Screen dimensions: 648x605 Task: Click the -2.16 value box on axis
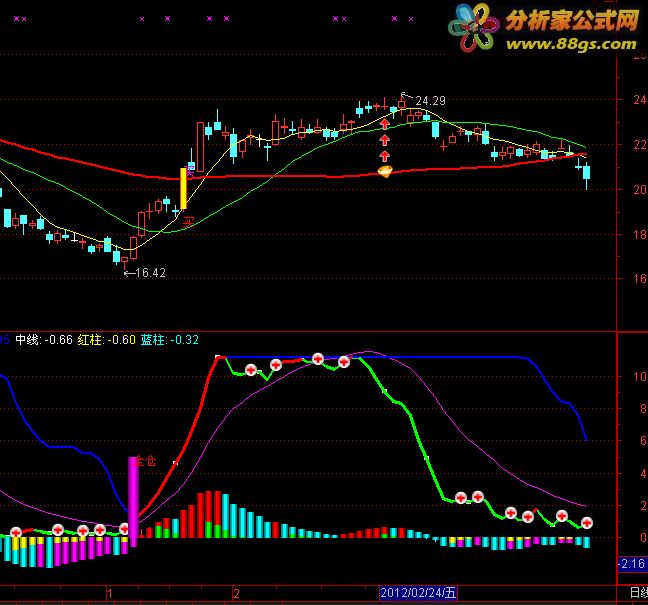[x=632, y=564]
